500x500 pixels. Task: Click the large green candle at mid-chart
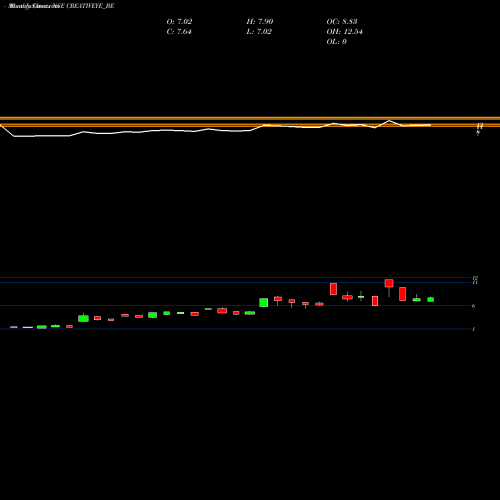[264, 303]
